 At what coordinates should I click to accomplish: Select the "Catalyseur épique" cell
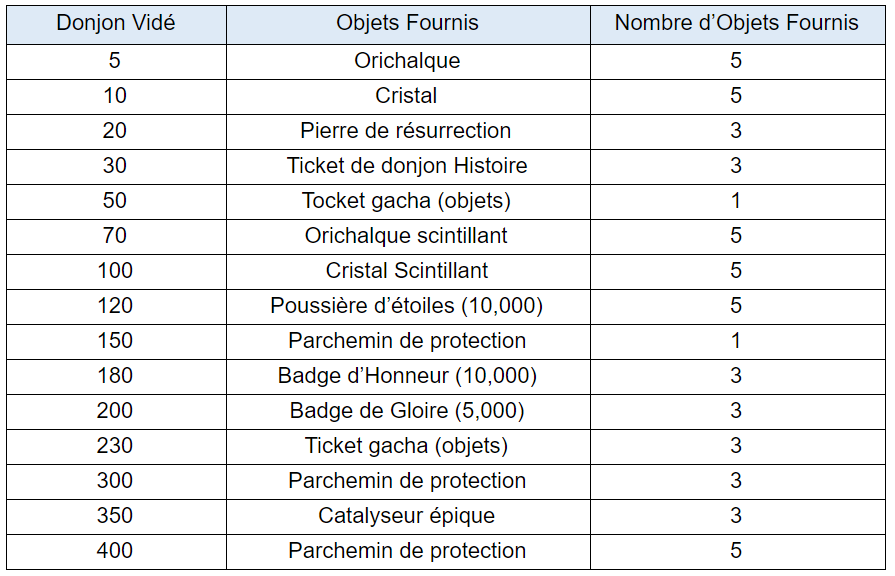407,516
